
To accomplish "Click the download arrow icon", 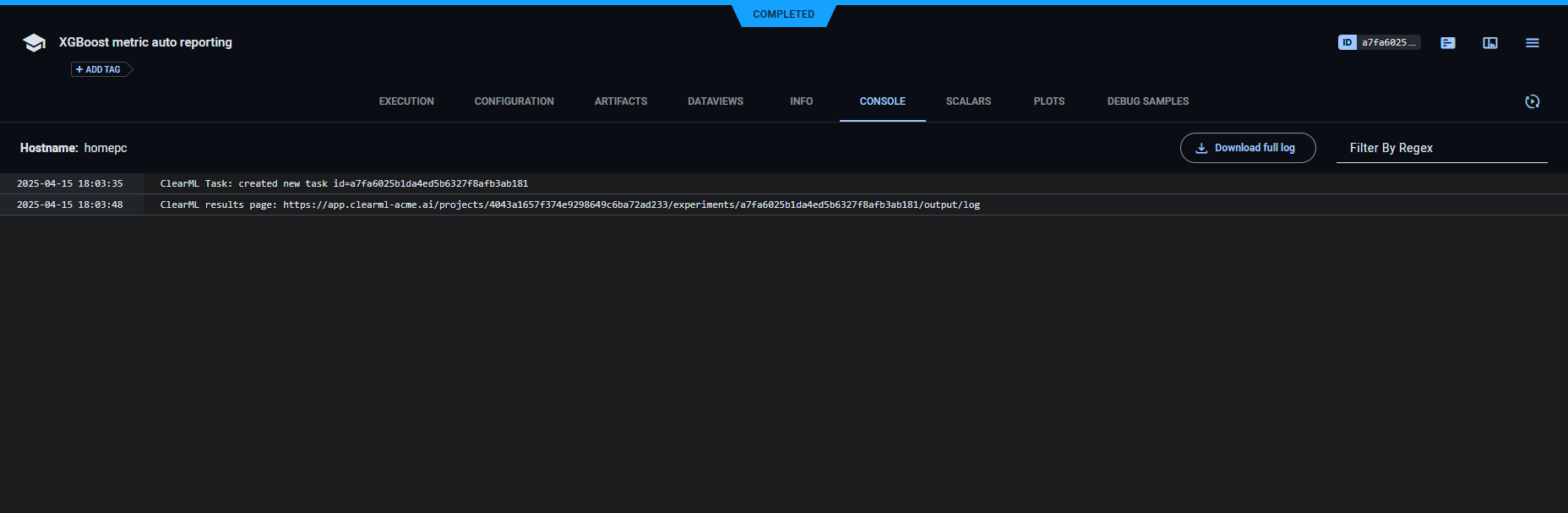I will [x=1201, y=148].
